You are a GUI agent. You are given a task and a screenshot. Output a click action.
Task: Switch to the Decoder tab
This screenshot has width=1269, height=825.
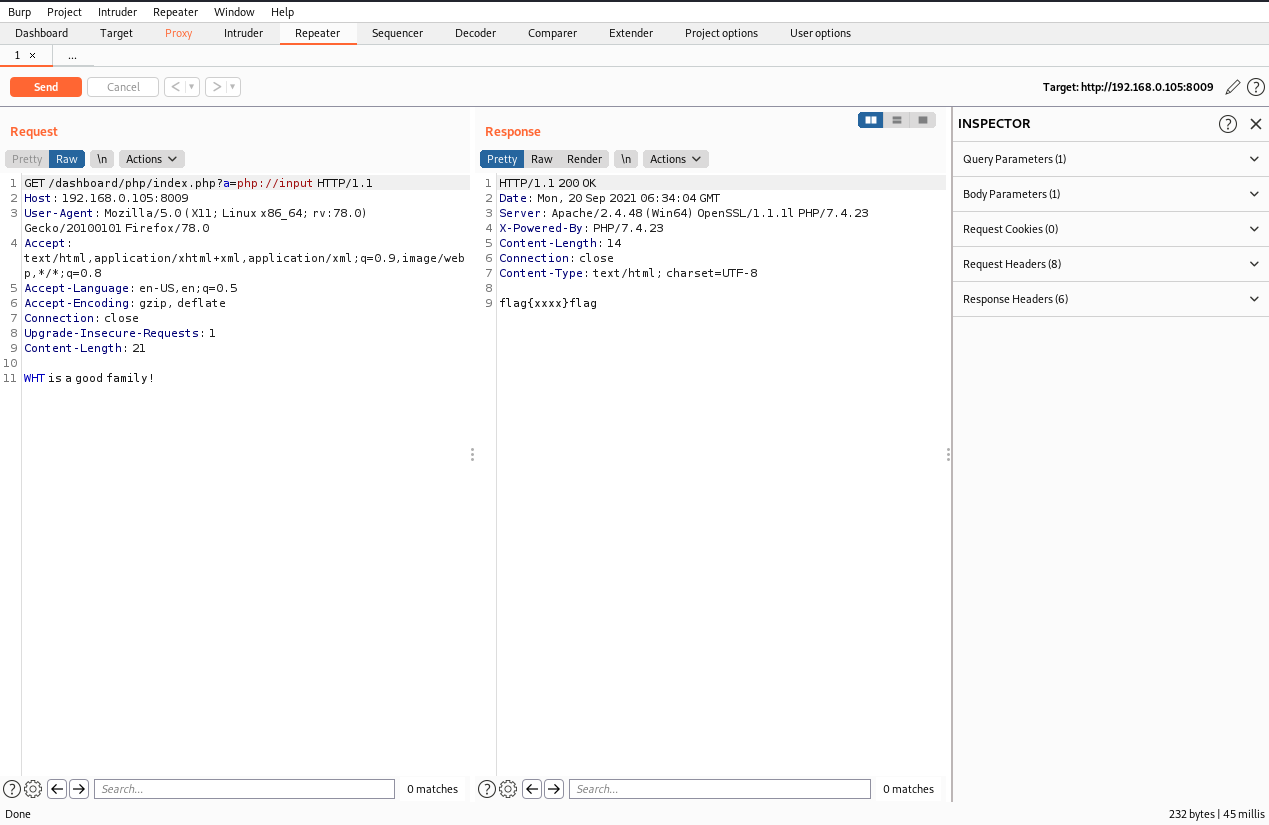click(x=475, y=33)
